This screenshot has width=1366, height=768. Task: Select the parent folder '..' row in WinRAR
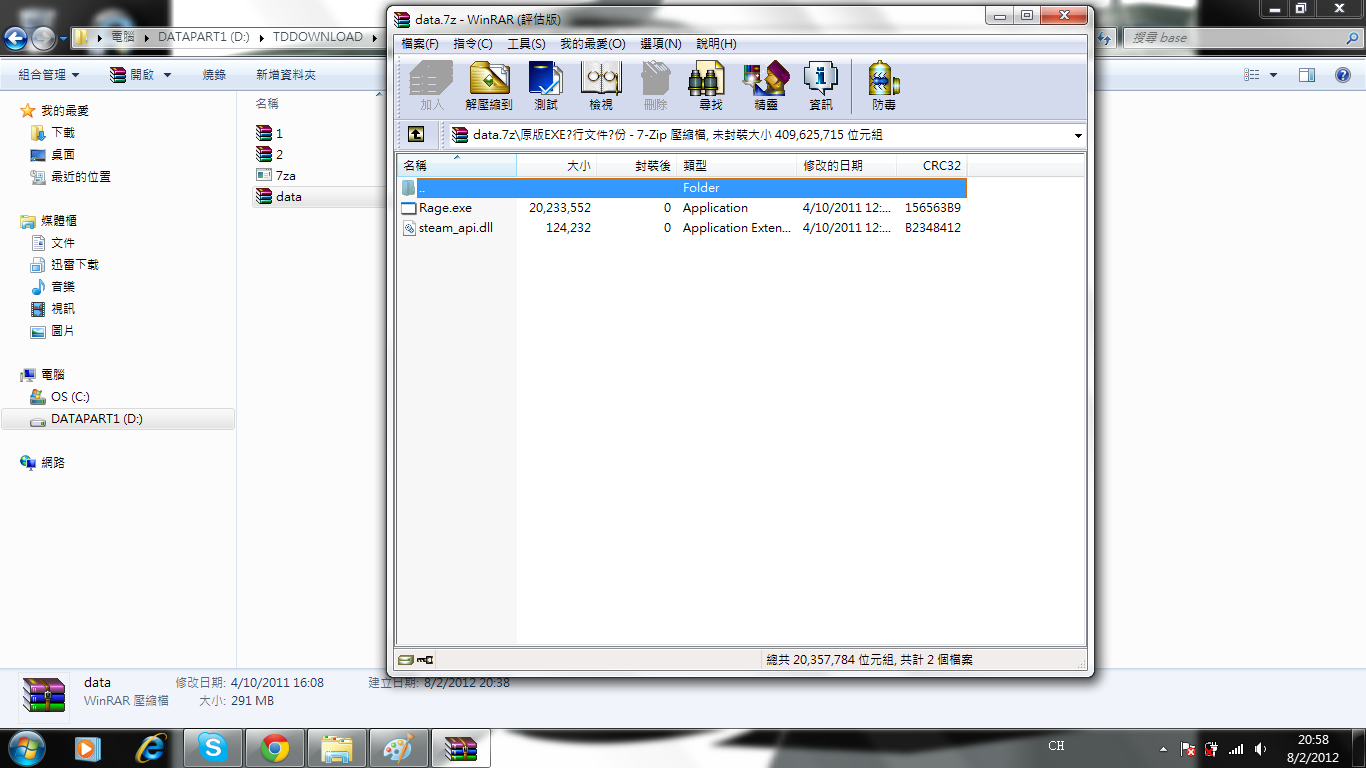tap(683, 188)
